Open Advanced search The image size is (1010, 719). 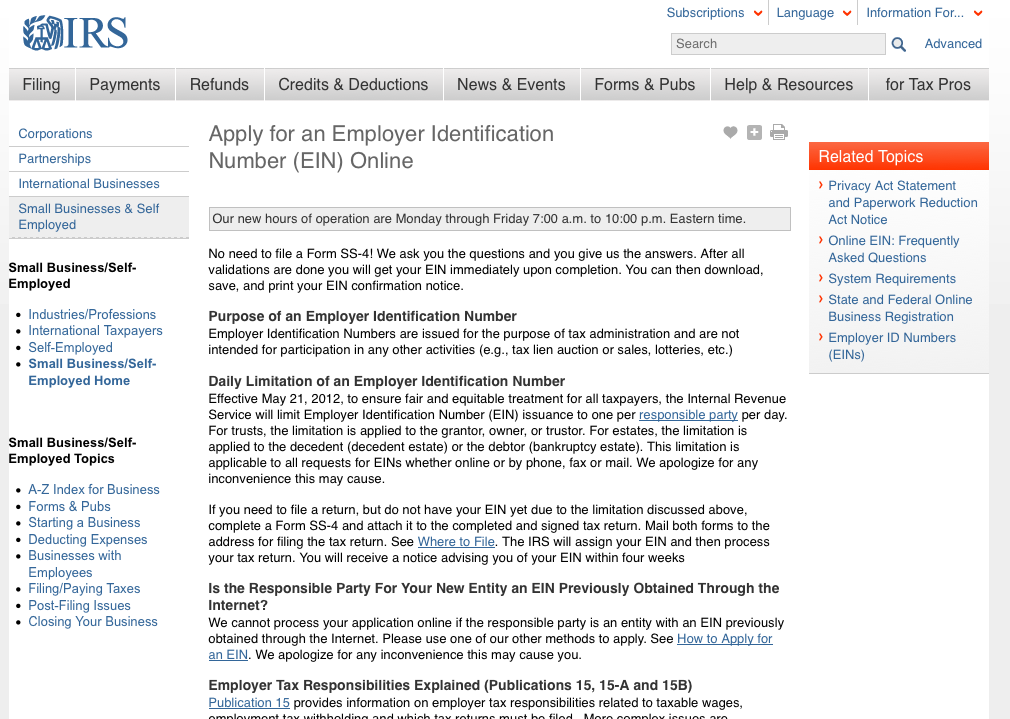pyautogui.click(x=952, y=44)
